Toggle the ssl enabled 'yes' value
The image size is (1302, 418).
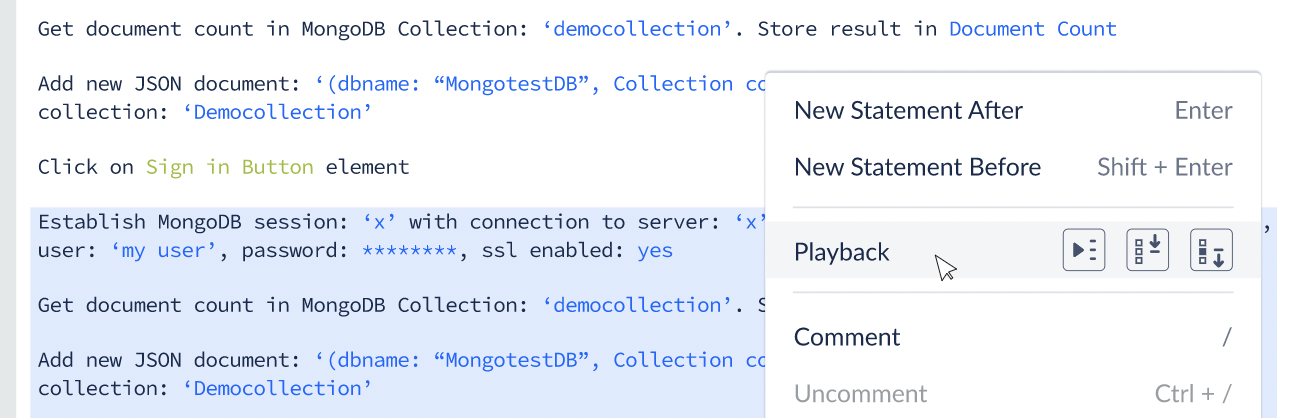[x=655, y=250]
